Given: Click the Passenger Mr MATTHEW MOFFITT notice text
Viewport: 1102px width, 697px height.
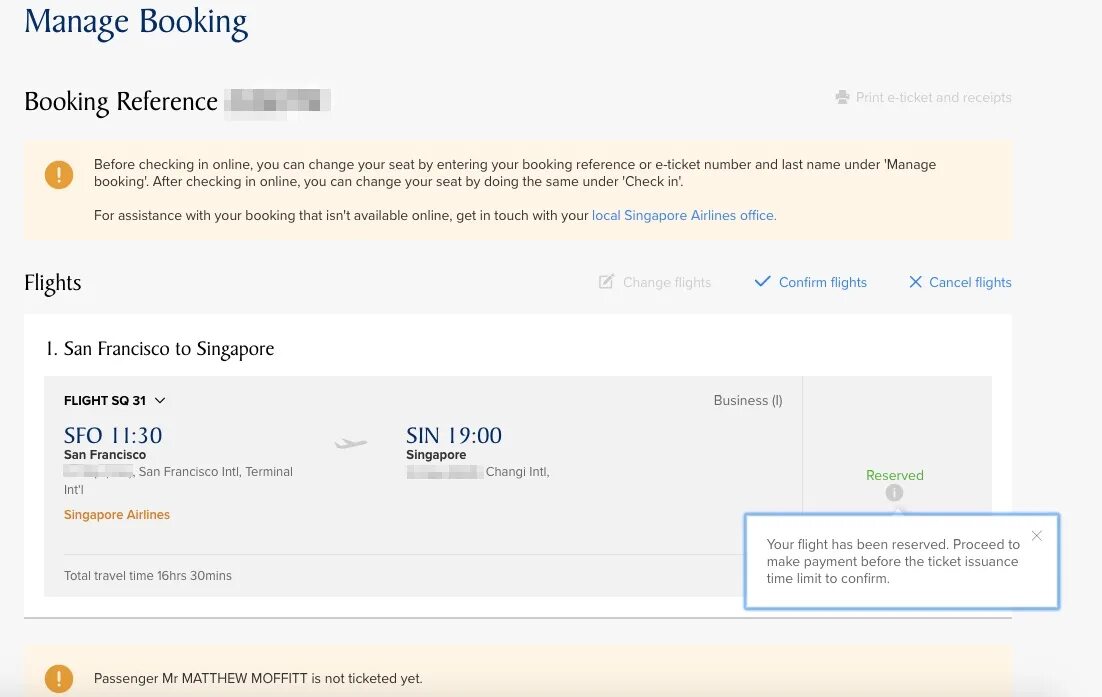Looking at the screenshot, I should [x=258, y=679].
